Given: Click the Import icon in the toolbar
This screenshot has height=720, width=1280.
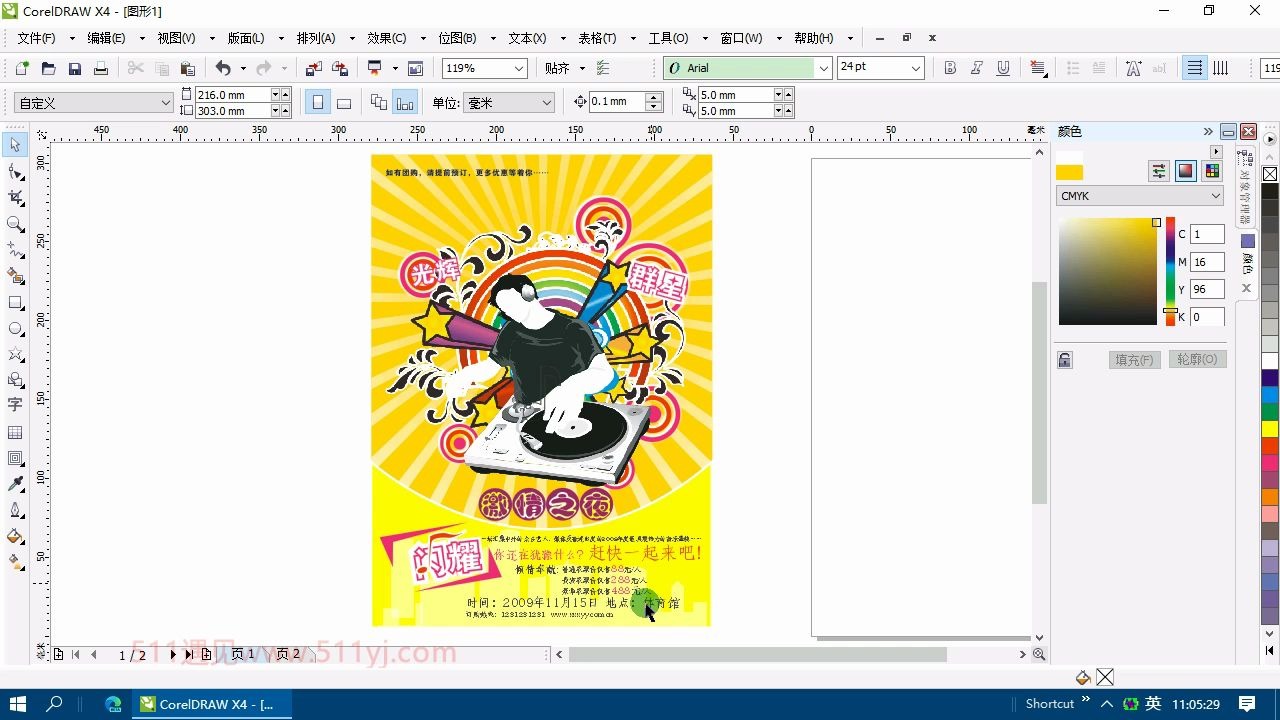Looking at the screenshot, I should click(314, 68).
